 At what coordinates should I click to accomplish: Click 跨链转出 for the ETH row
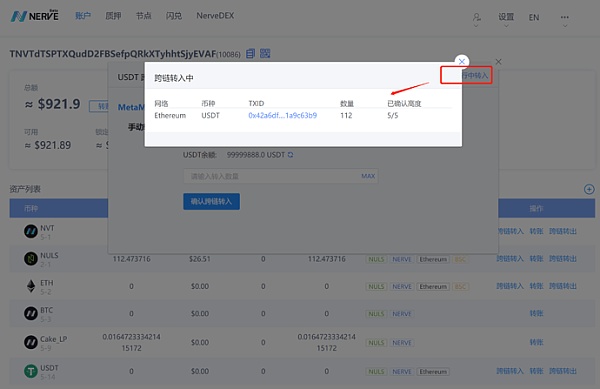click(562, 286)
